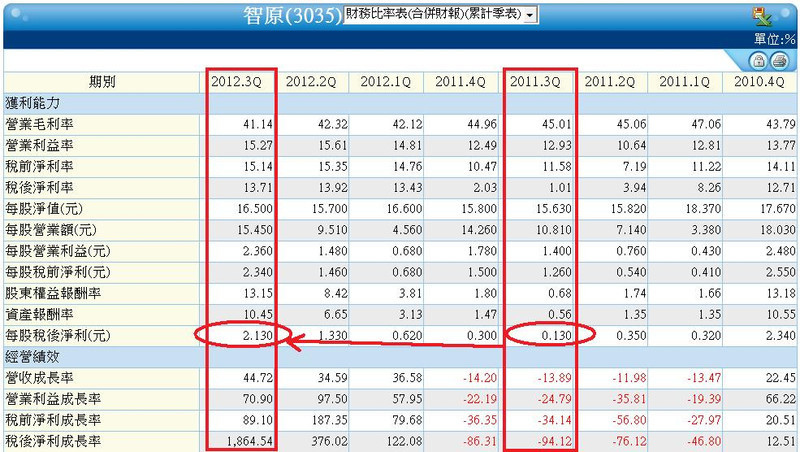
Task: Click the printer icon button
Action: pos(779,61)
